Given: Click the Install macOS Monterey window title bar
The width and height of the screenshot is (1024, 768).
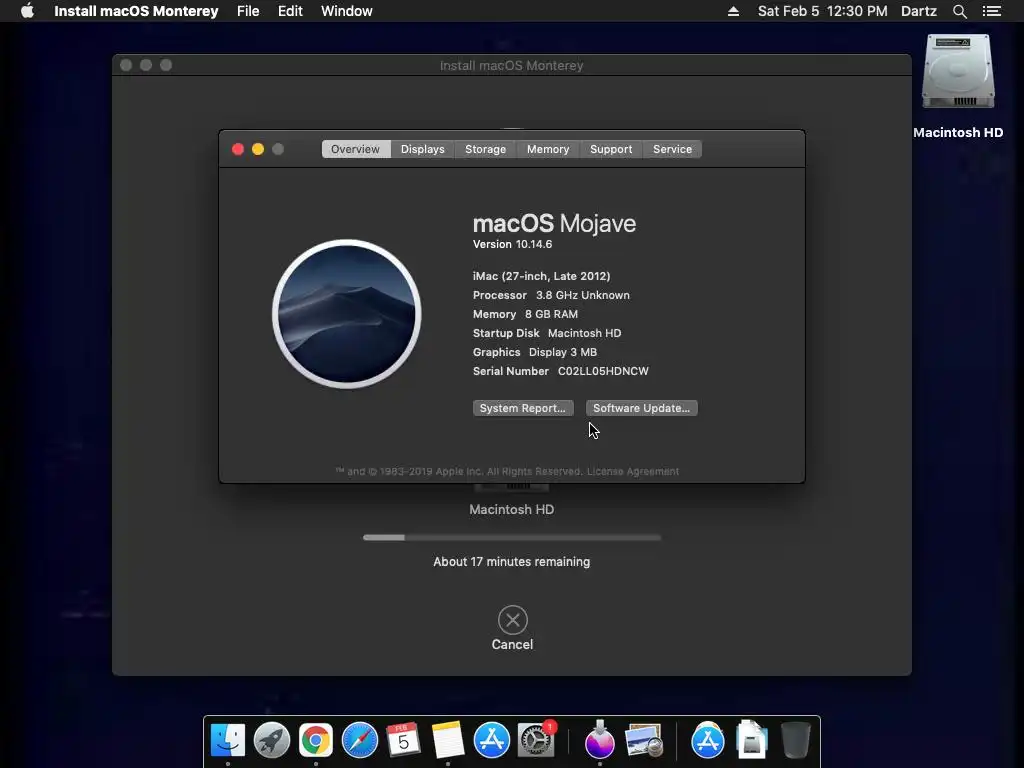Looking at the screenshot, I should [x=512, y=65].
